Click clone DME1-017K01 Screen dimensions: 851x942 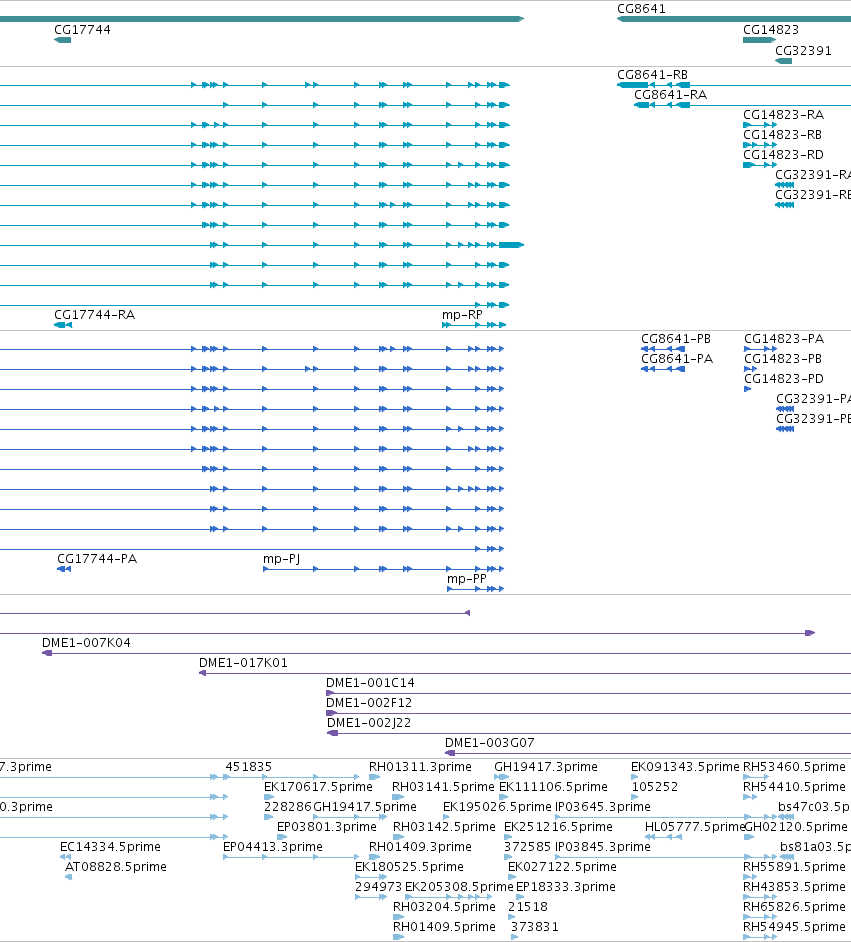[x=243, y=663]
